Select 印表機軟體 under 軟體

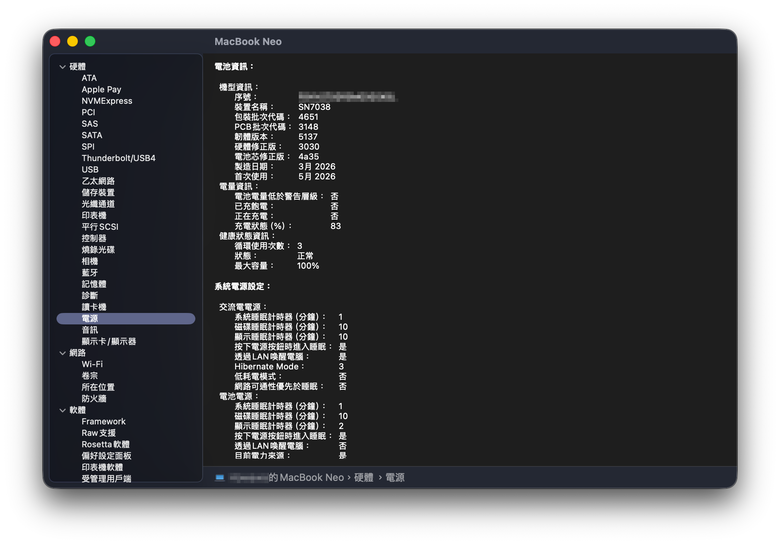[102, 467]
